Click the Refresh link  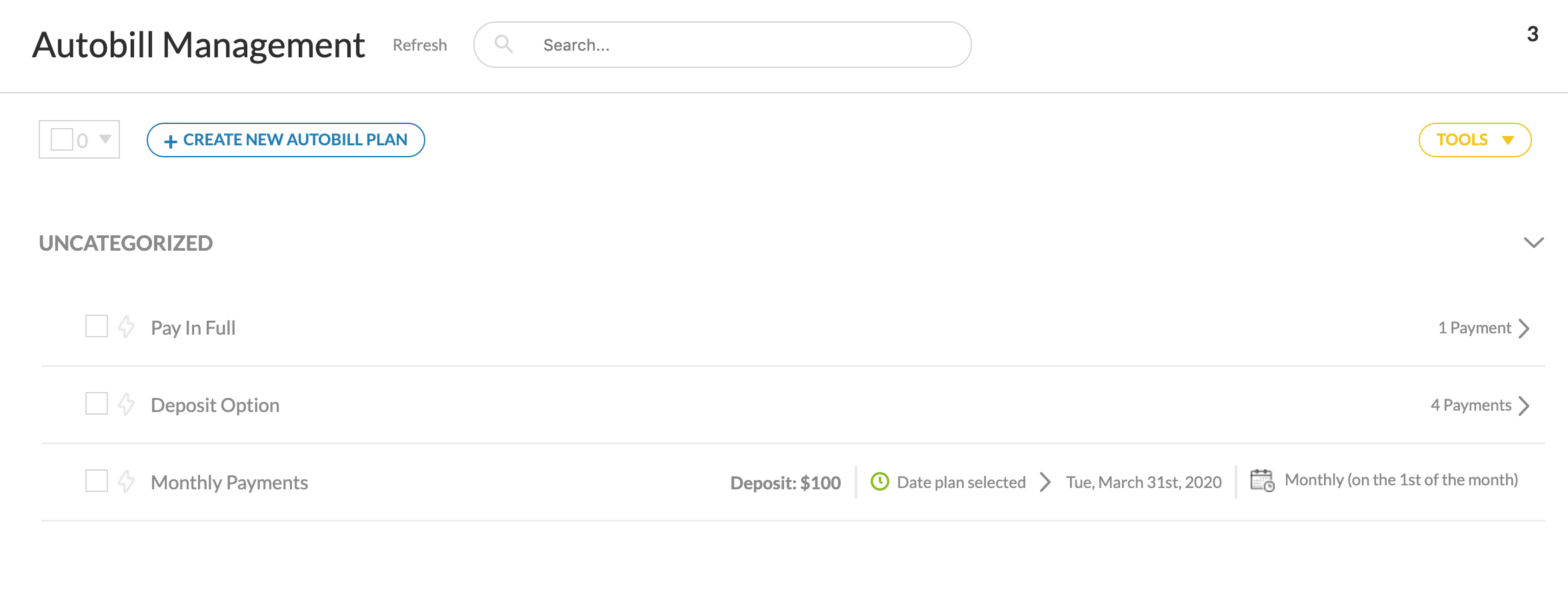tap(419, 45)
